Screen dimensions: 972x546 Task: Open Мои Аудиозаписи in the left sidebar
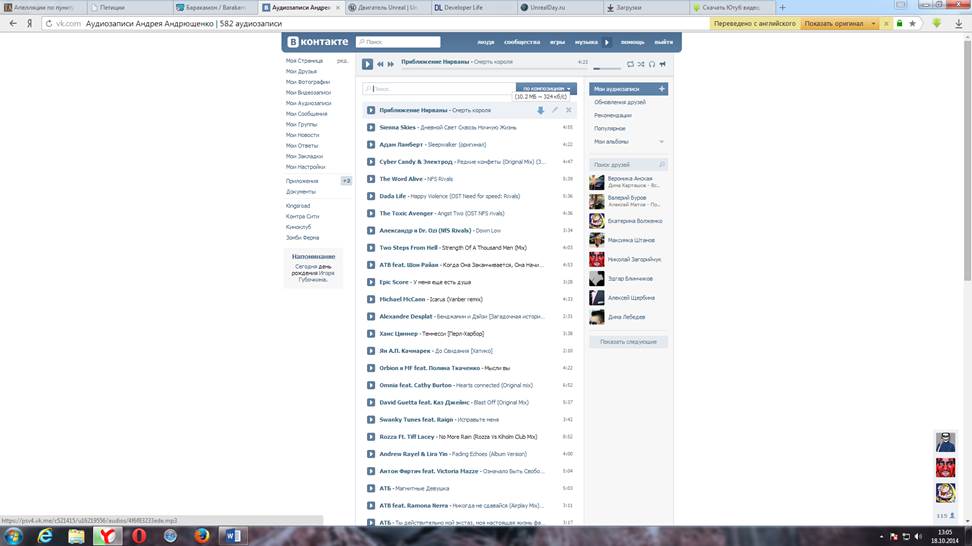pos(308,103)
